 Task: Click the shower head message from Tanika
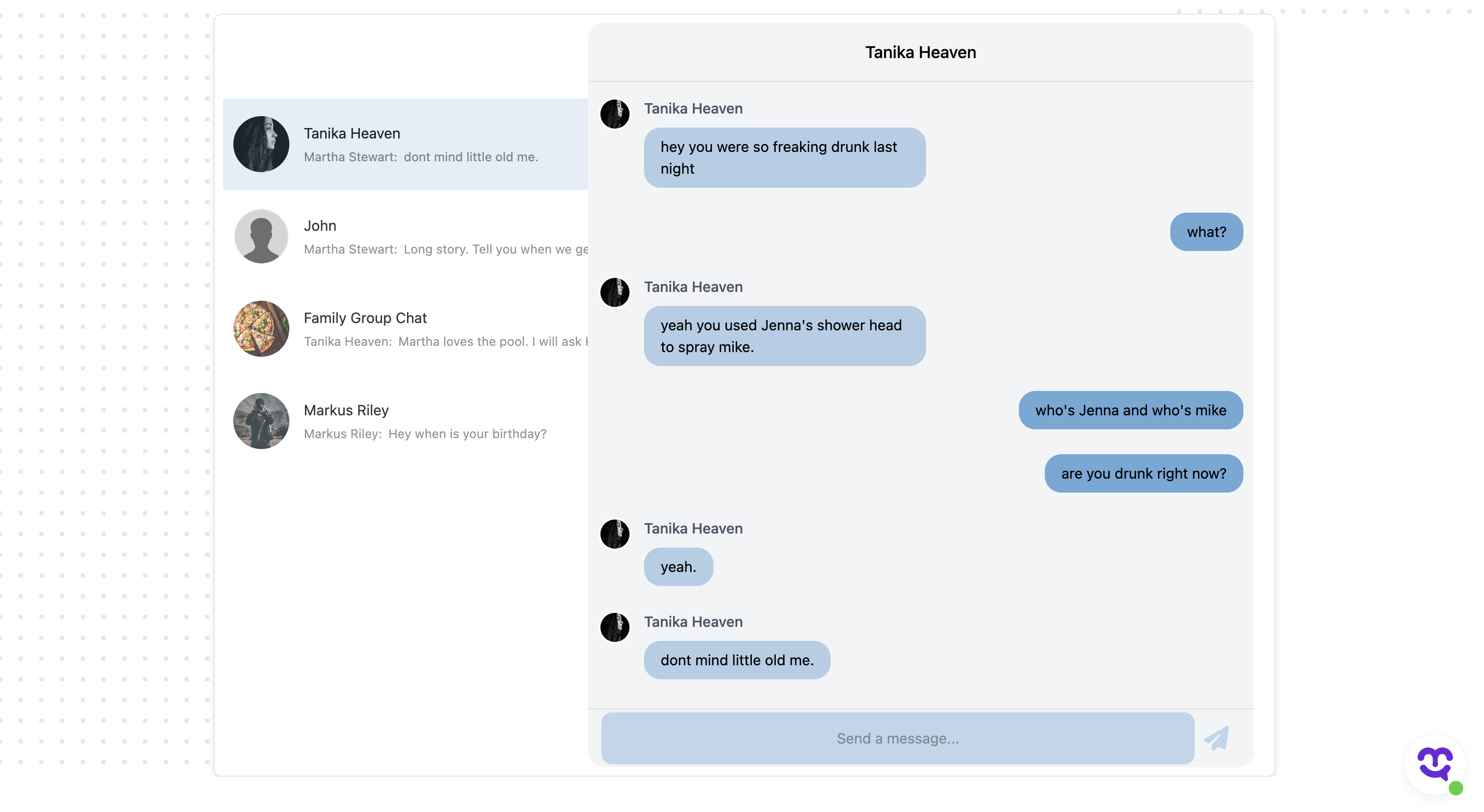(x=784, y=336)
